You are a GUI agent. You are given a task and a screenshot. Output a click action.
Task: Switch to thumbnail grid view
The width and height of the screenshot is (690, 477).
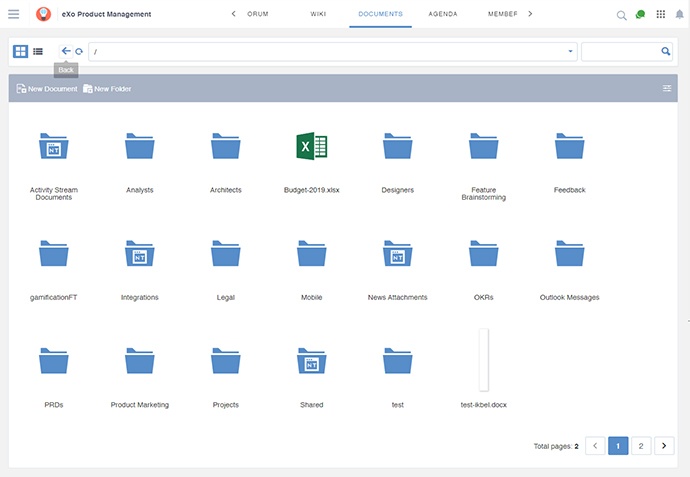tap(21, 51)
